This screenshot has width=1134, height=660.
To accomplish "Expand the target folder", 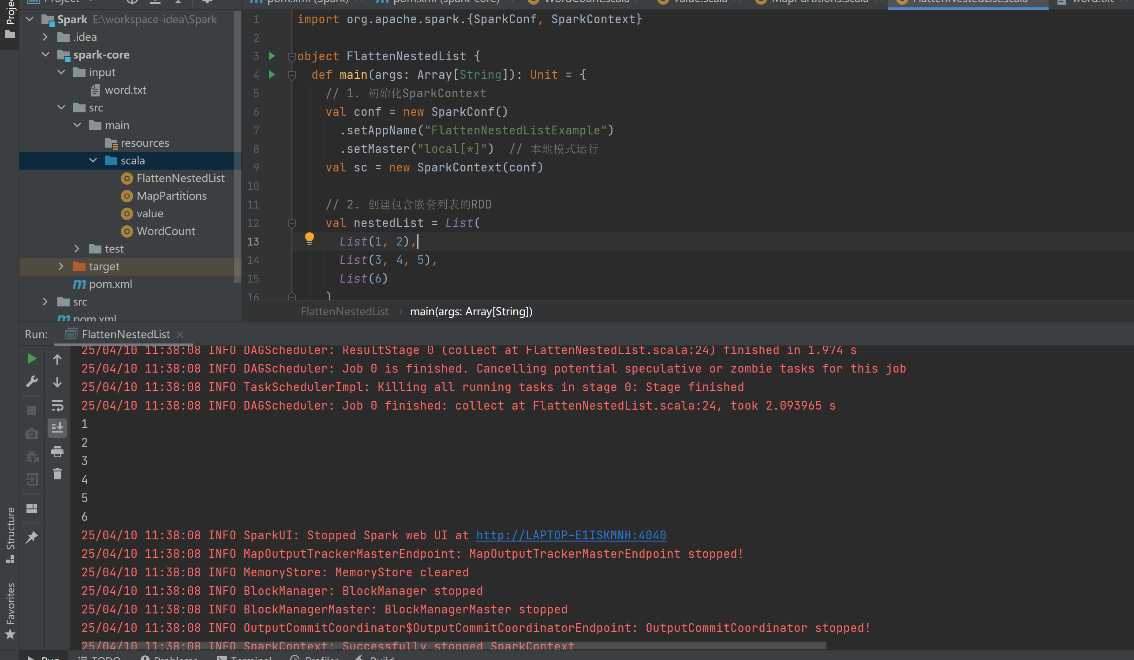I will click(x=61, y=267).
